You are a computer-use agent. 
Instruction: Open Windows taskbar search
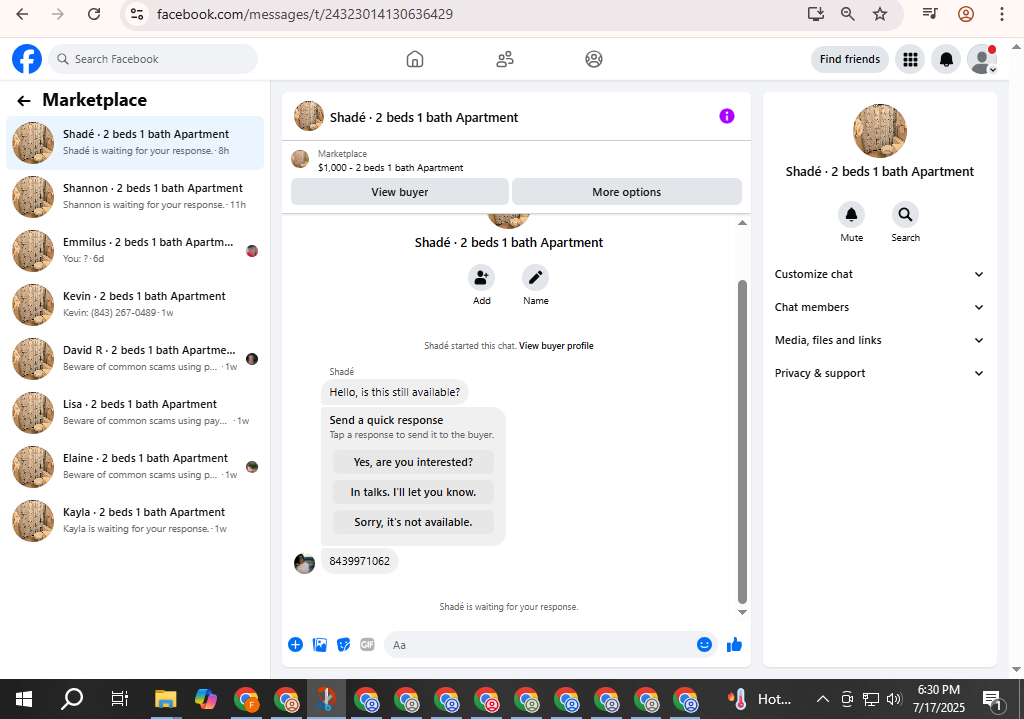click(72, 699)
